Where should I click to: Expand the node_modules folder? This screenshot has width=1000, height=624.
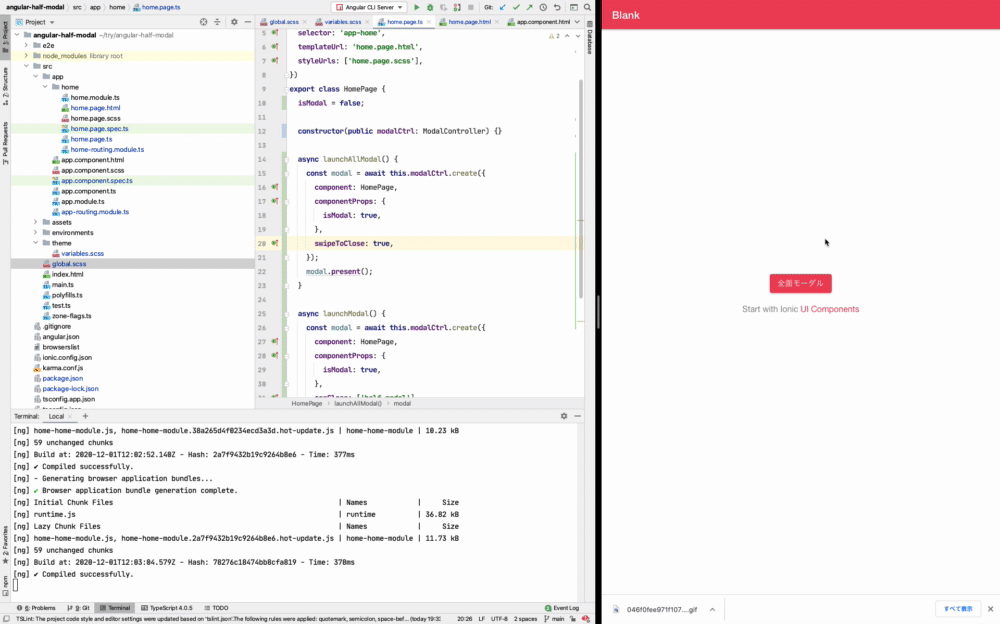click(26, 56)
